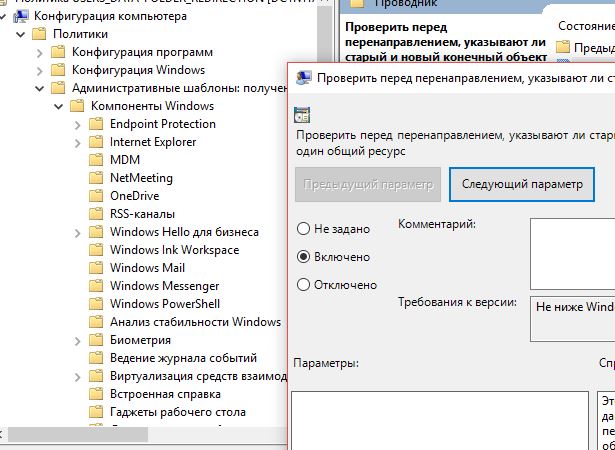Click the 'Предыдущий параметр' button
Image resolution: width=615 pixels, height=450 pixels.
368,184
